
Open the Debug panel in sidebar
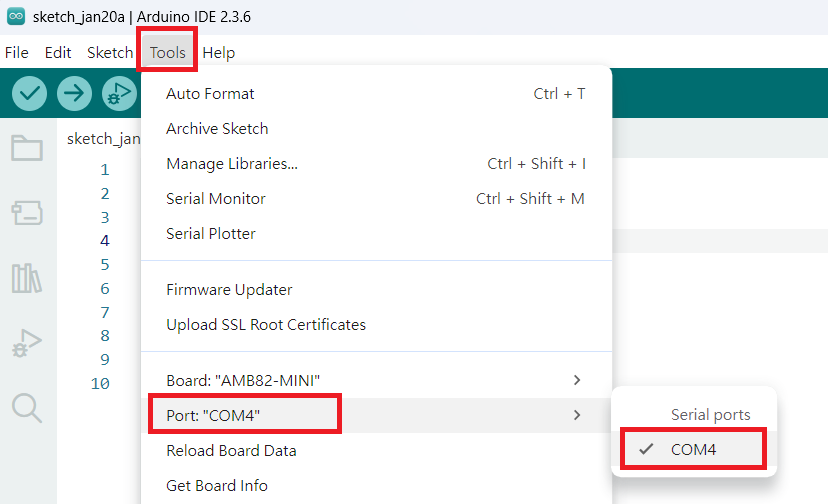(27, 343)
